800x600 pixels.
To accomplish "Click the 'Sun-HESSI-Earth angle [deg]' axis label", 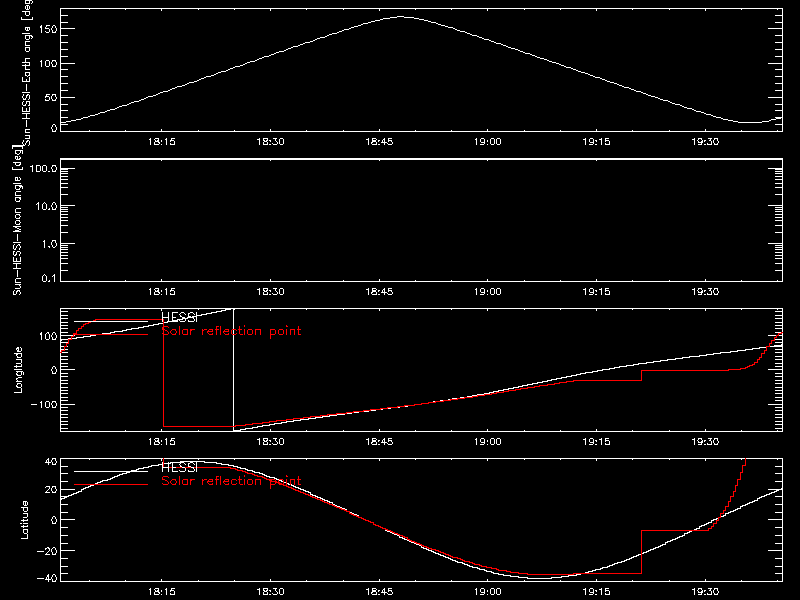I will 27,72.
